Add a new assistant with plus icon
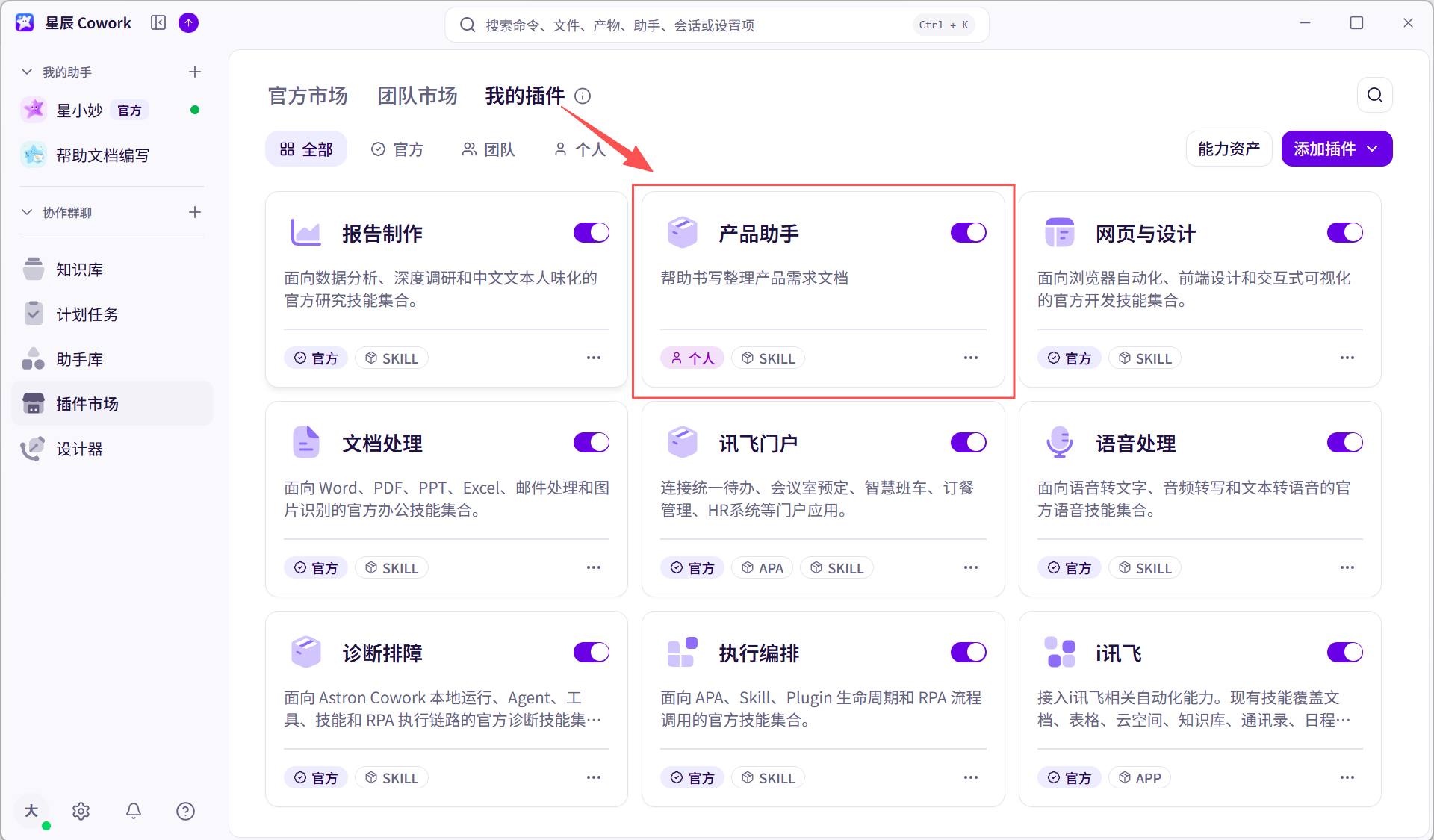 click(x=195, y=72)
